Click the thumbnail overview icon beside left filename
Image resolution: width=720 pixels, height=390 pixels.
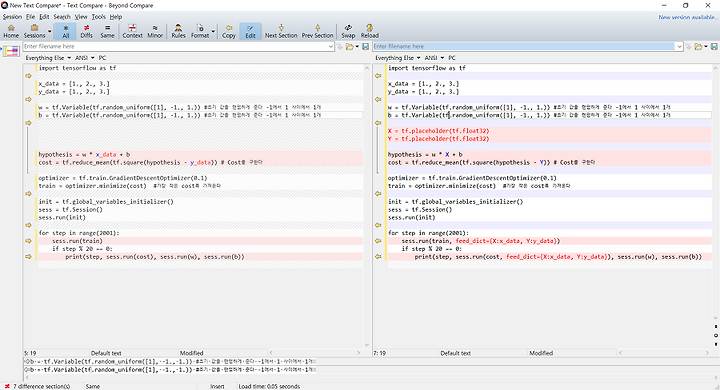click(x=11, y=51)
